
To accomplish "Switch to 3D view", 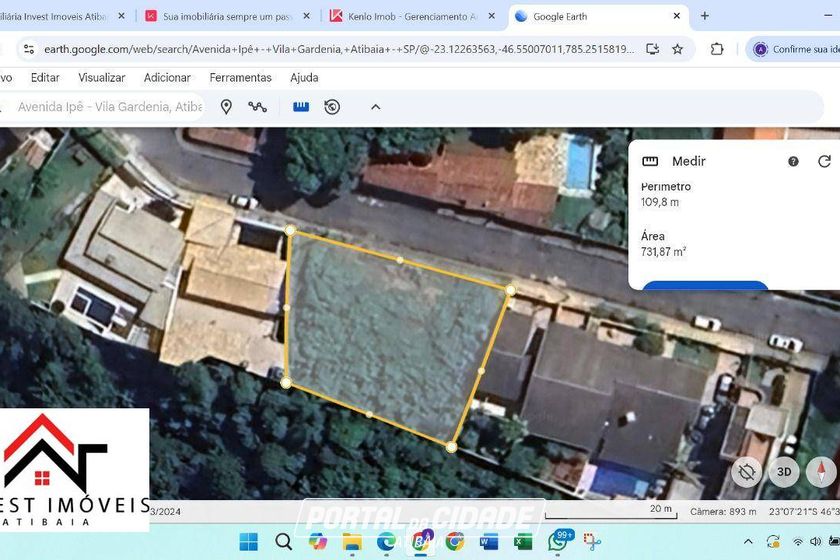I will point(784,472).
